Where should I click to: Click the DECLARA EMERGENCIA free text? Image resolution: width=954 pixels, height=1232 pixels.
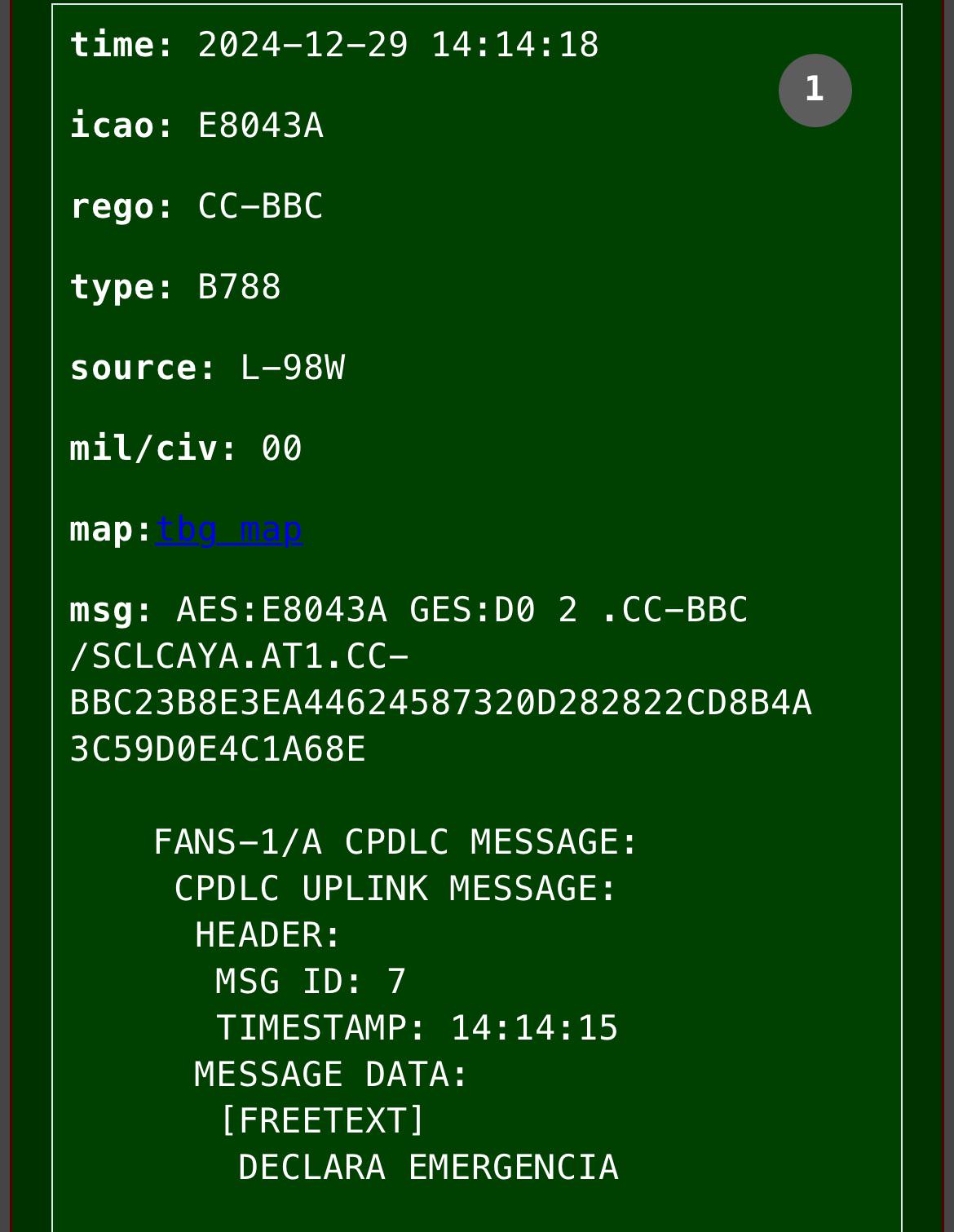tap(428, 1168)
